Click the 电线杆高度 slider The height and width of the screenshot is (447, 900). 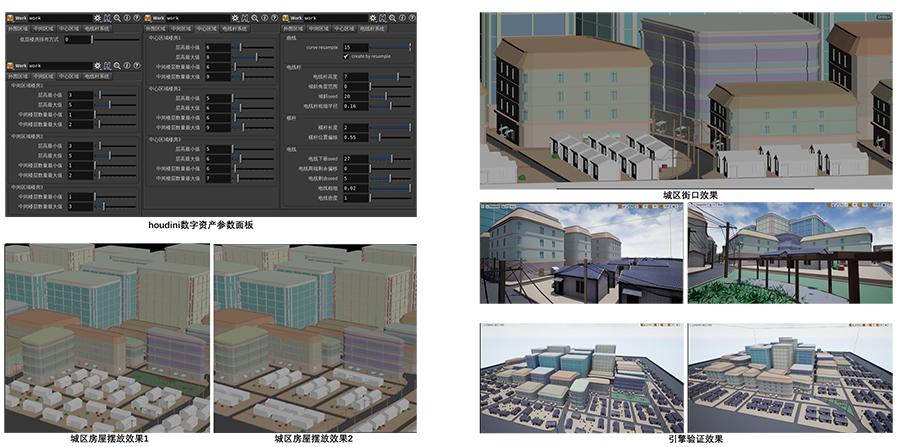(x=390, y=76)
